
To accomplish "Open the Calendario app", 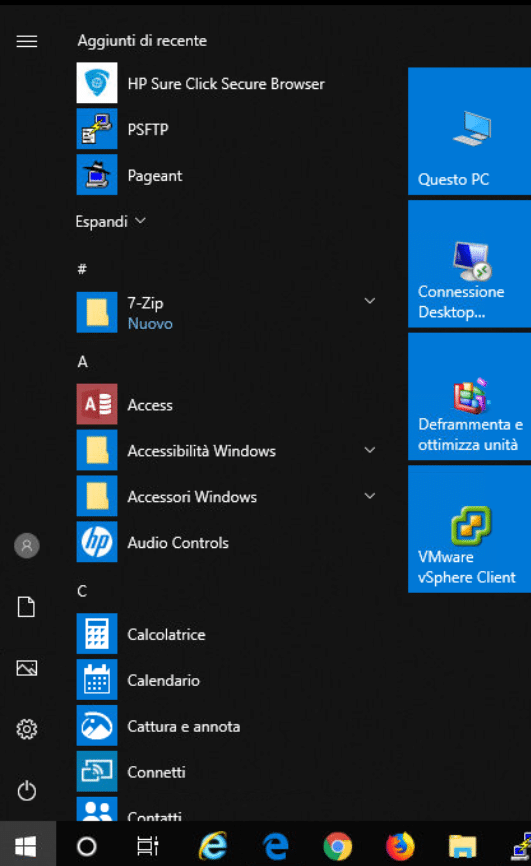I will pyautogui.click(x=227, y=679).
